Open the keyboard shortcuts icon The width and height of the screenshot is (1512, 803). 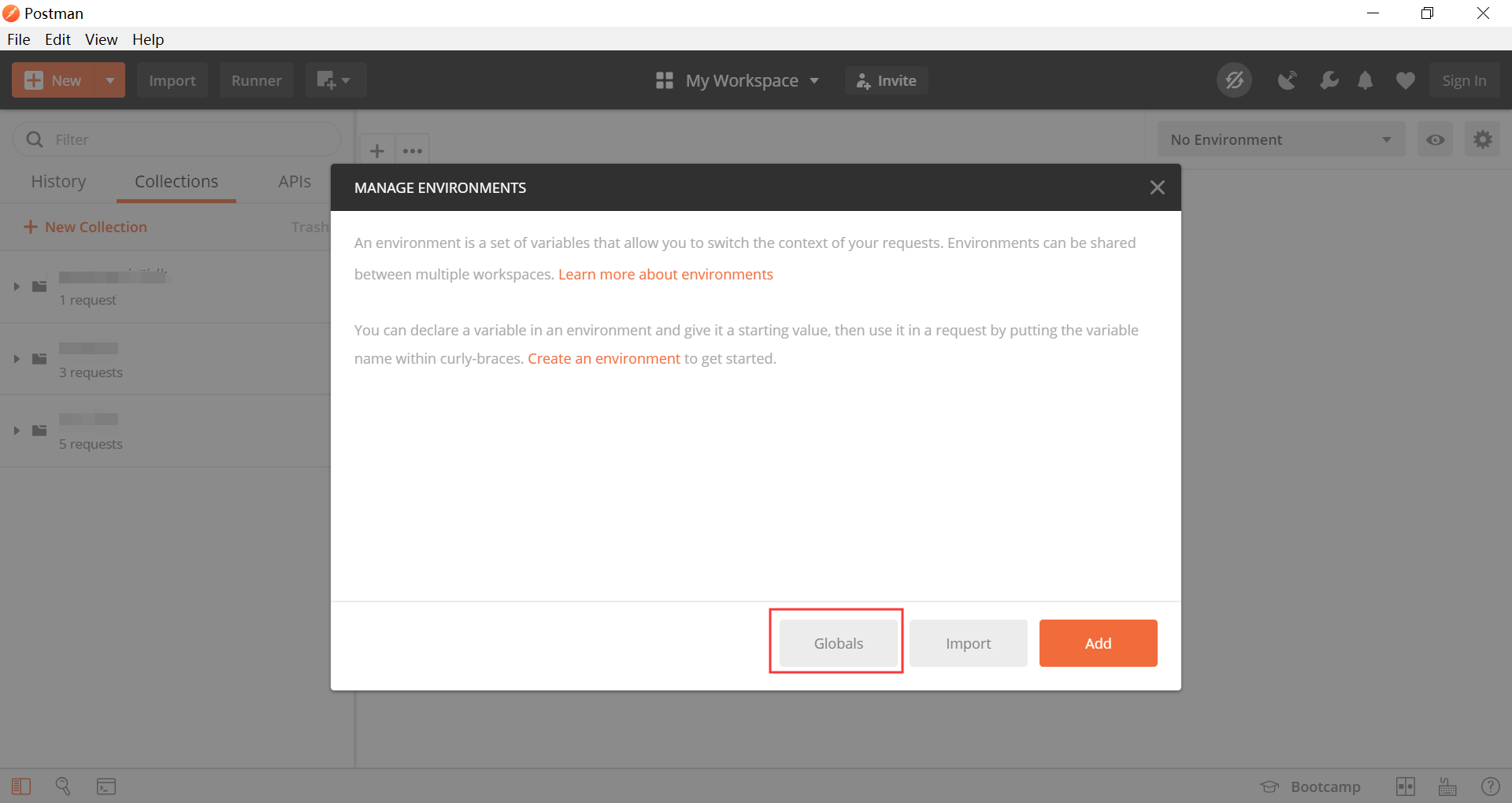point(1447,786)
